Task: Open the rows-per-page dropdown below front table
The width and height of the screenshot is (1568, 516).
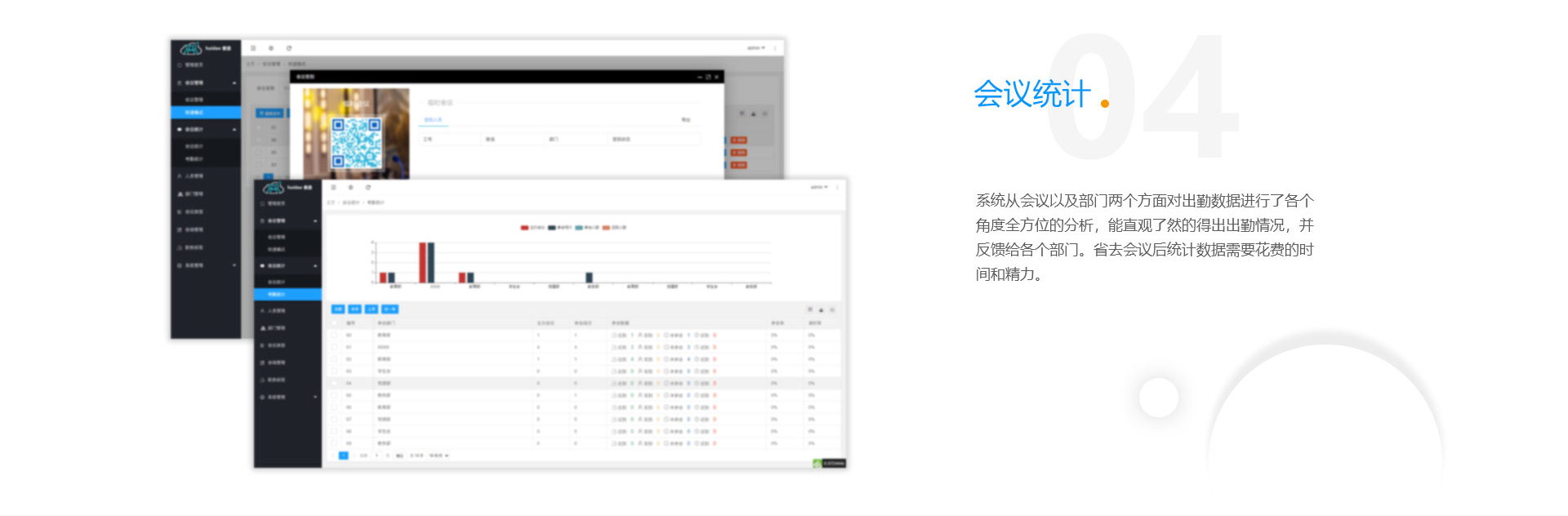Action: click(x=439, y=456)
